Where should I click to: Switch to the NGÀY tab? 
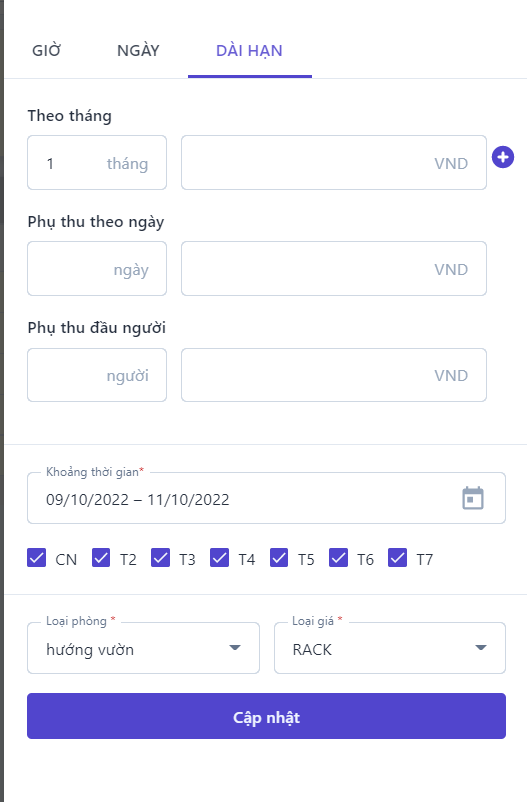138,51
